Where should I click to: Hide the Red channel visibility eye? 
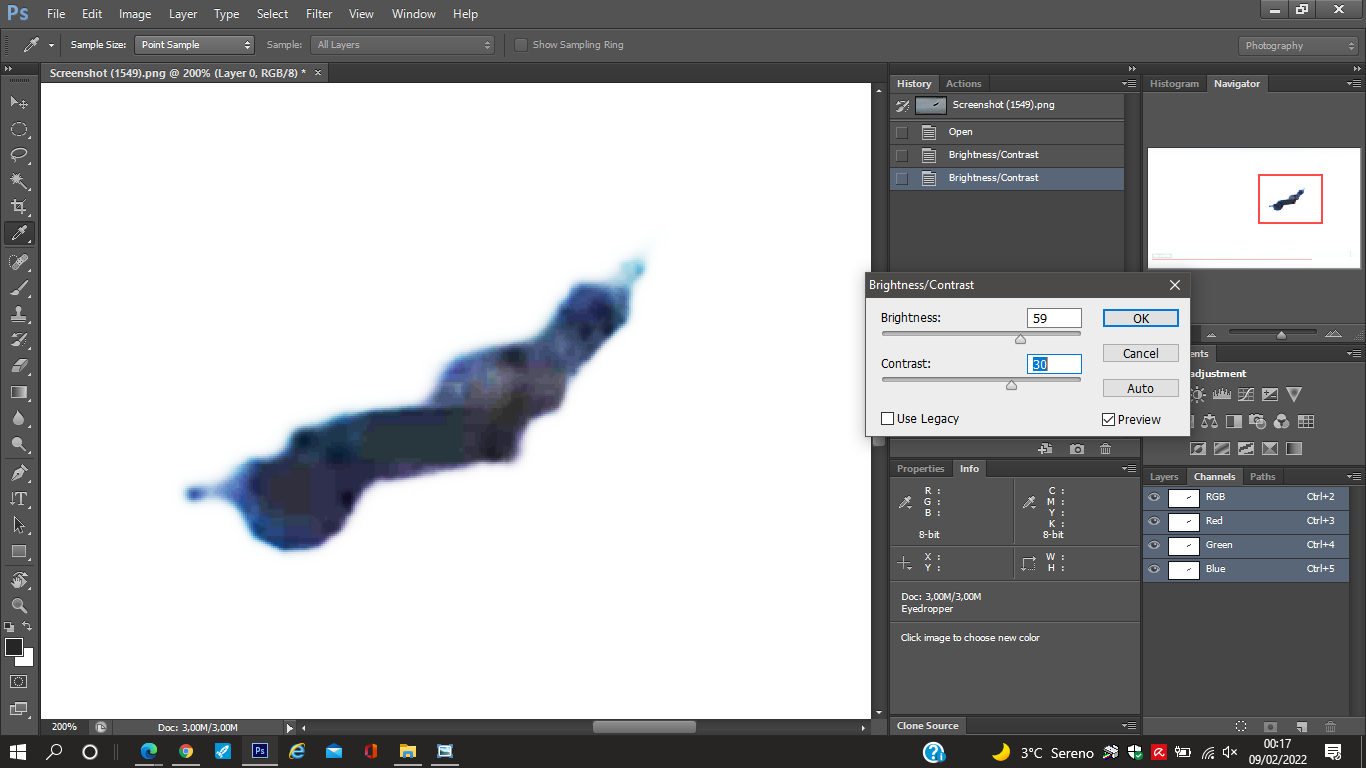point(1154,521)
